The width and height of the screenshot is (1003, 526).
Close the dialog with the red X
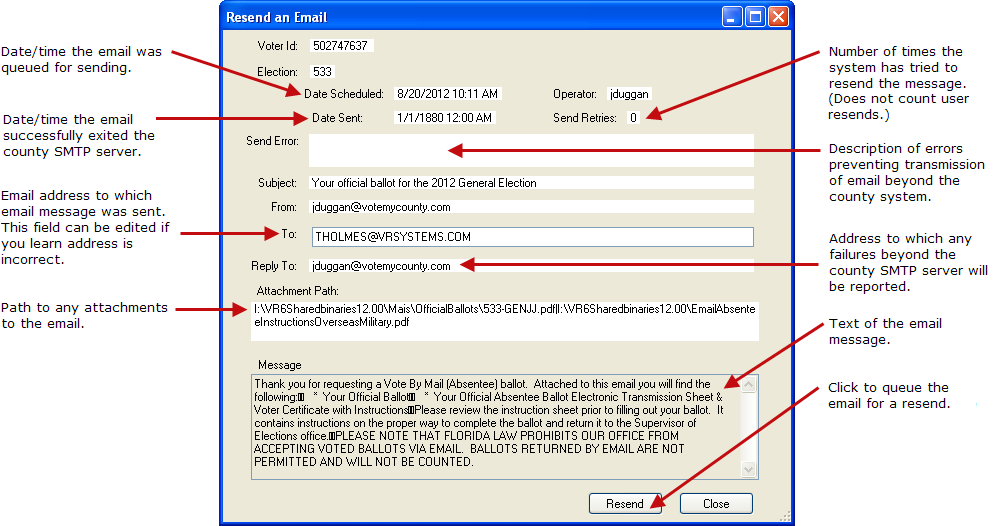(x=778, y=17)
